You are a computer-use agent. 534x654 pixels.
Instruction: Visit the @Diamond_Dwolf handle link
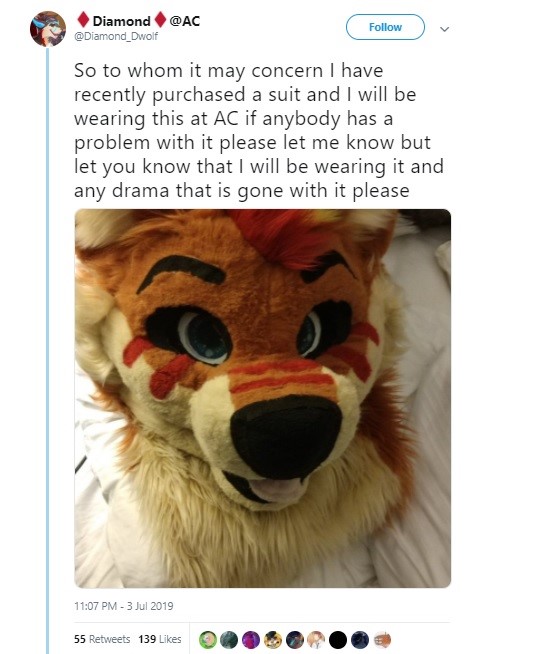[x=116, y=37]
